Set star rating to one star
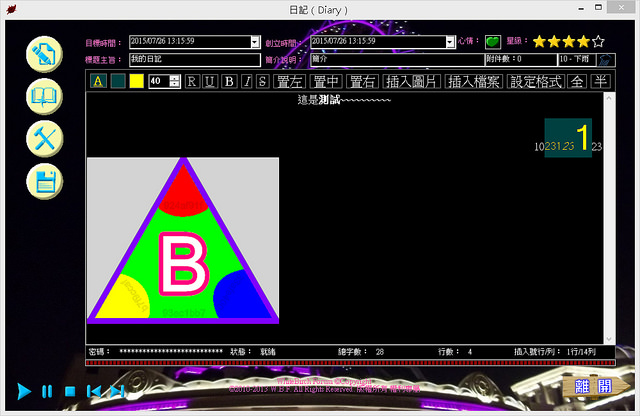This screenshot has height=416, width=640. 539,41
